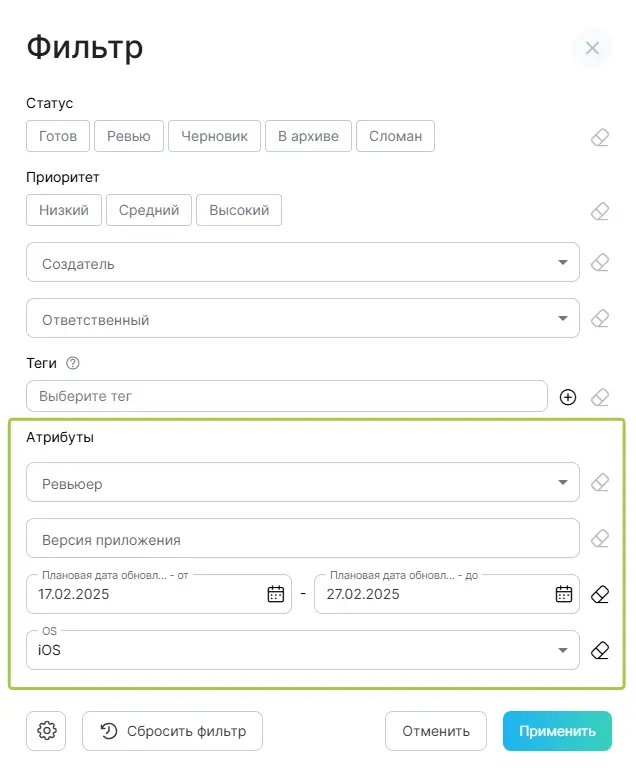The height and width of the screenshot is (775, 636).
Task: Expand the Создатель dropdown
Action: pos(302,263)
